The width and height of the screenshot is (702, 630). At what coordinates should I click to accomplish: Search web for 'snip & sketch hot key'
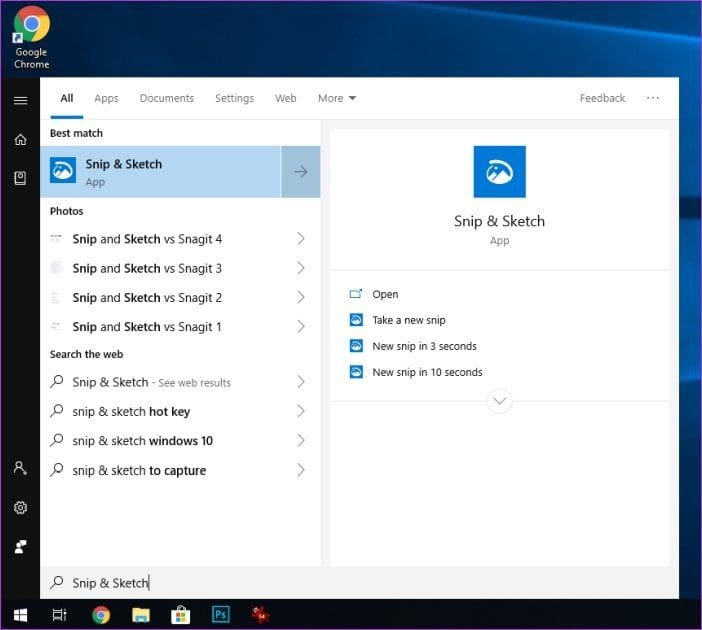(x=180, y=411)
